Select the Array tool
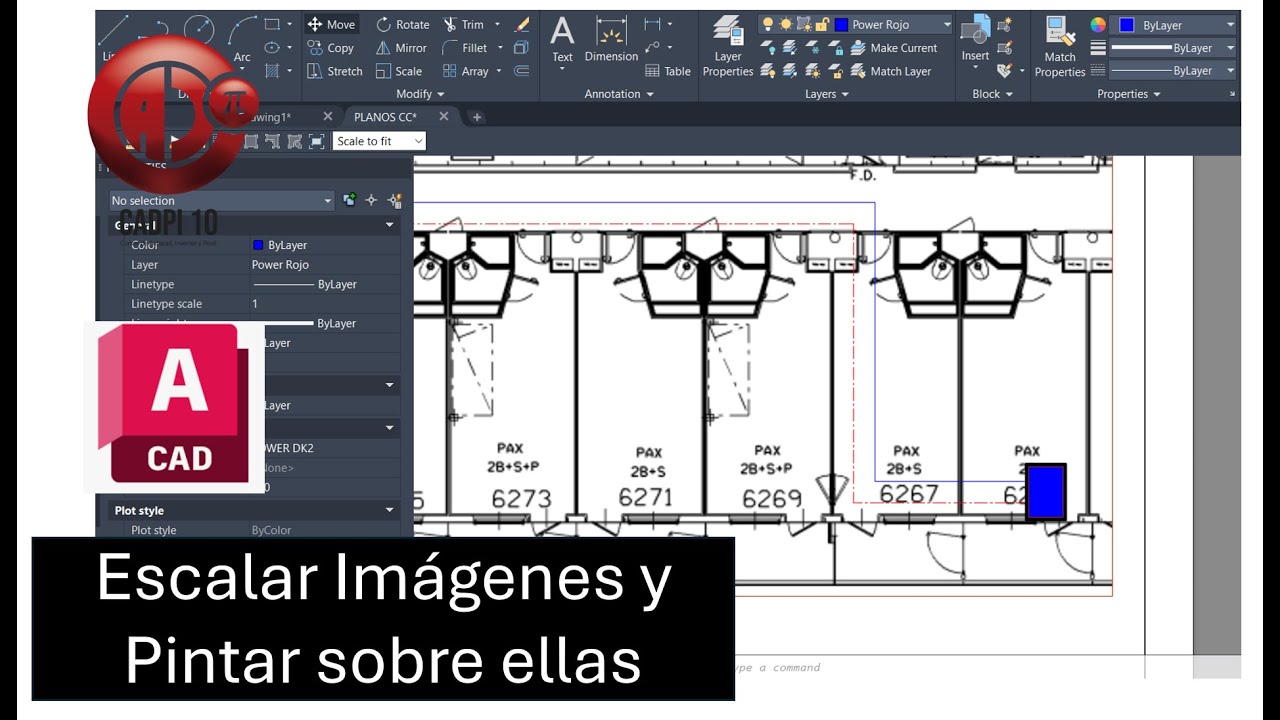 (x=465, y=71)
